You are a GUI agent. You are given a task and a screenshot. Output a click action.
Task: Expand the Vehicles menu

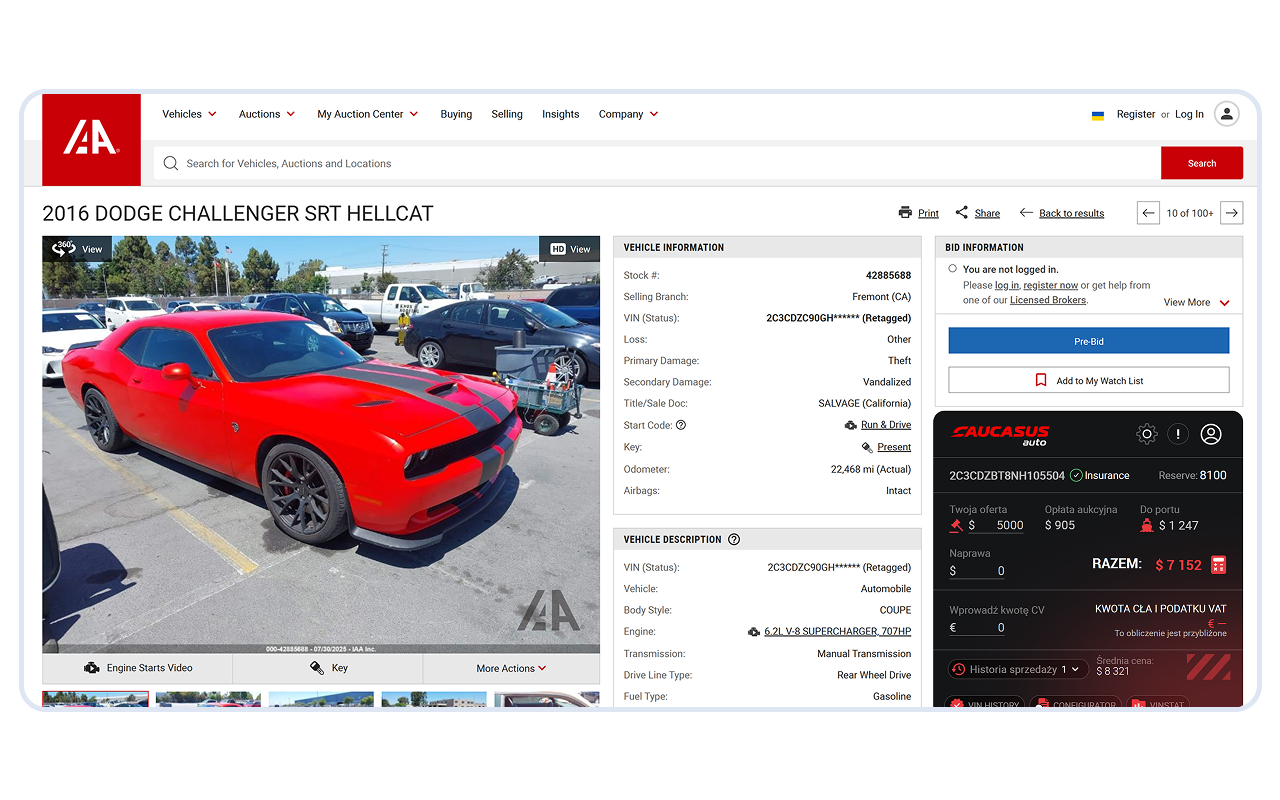[190, 114]
